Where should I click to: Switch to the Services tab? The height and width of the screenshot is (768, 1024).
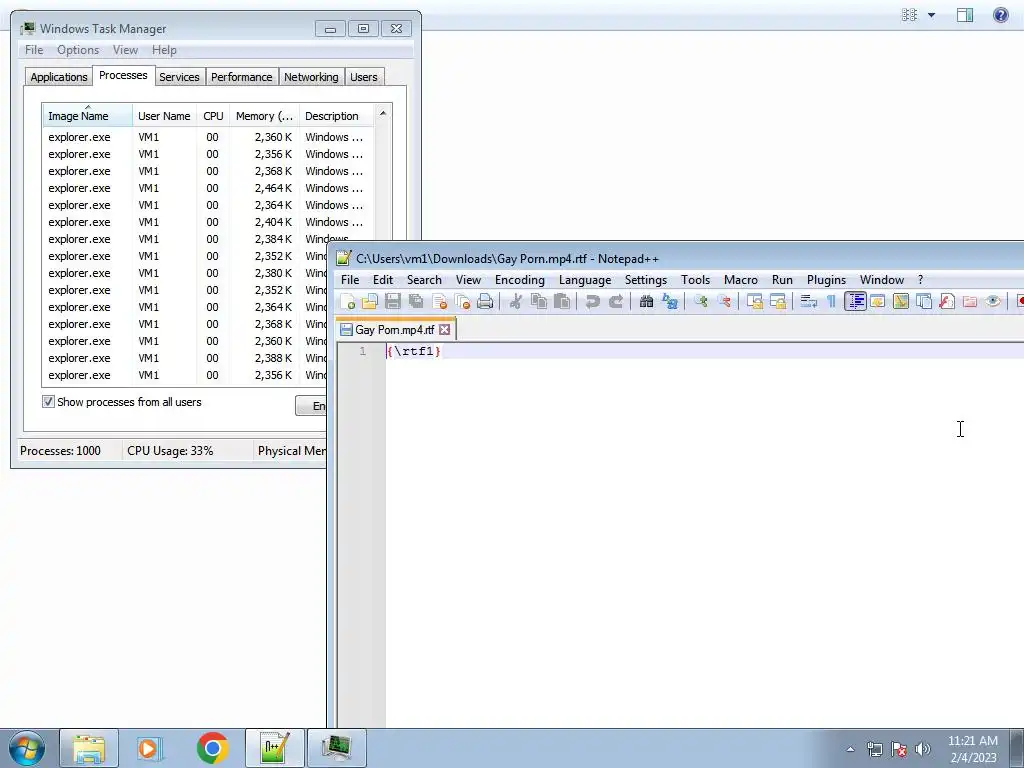pyautogui.click(x=179, y=77)
